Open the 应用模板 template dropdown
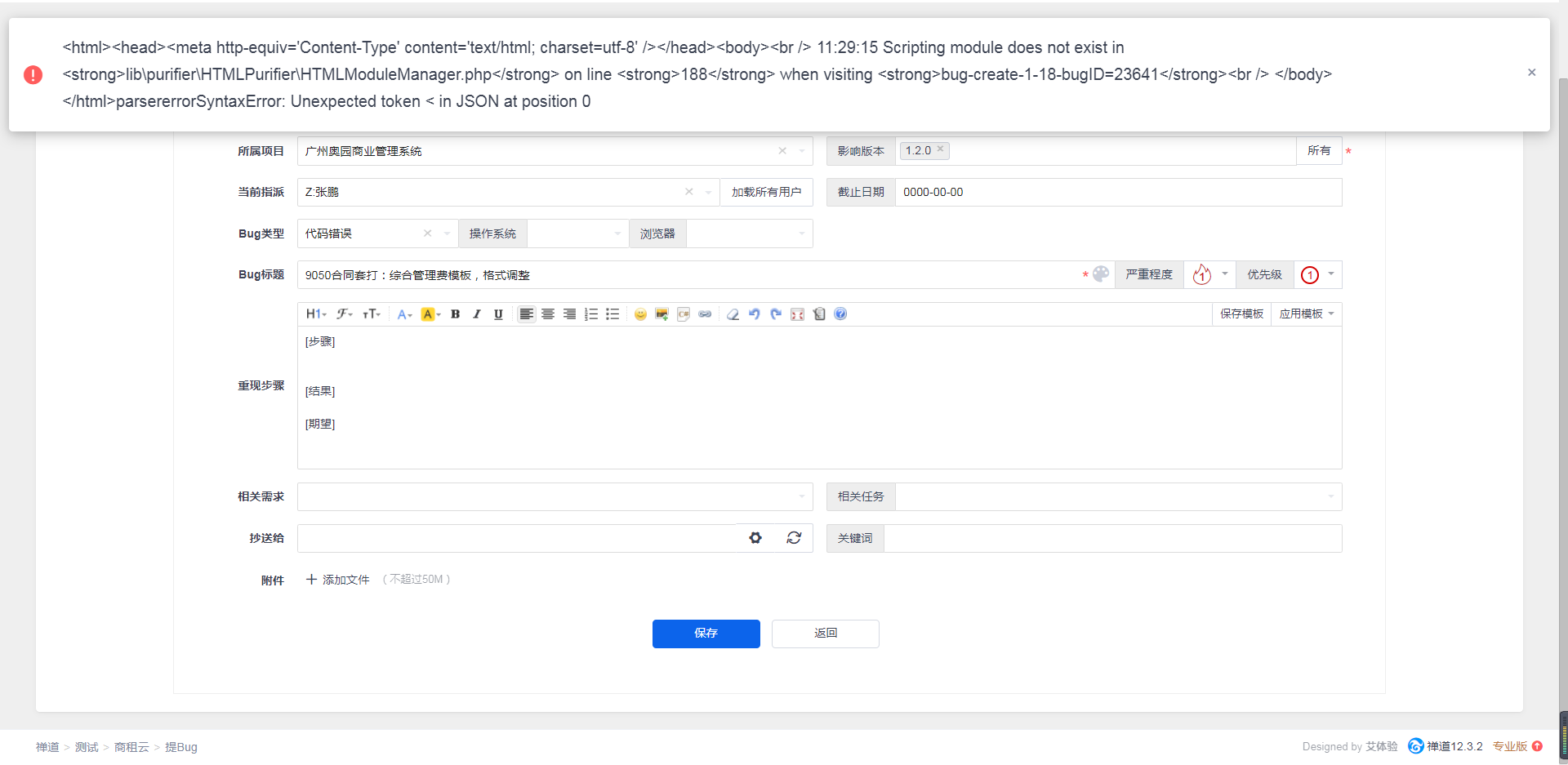The image size is (1568, 765). click(x=1307, y=314)
